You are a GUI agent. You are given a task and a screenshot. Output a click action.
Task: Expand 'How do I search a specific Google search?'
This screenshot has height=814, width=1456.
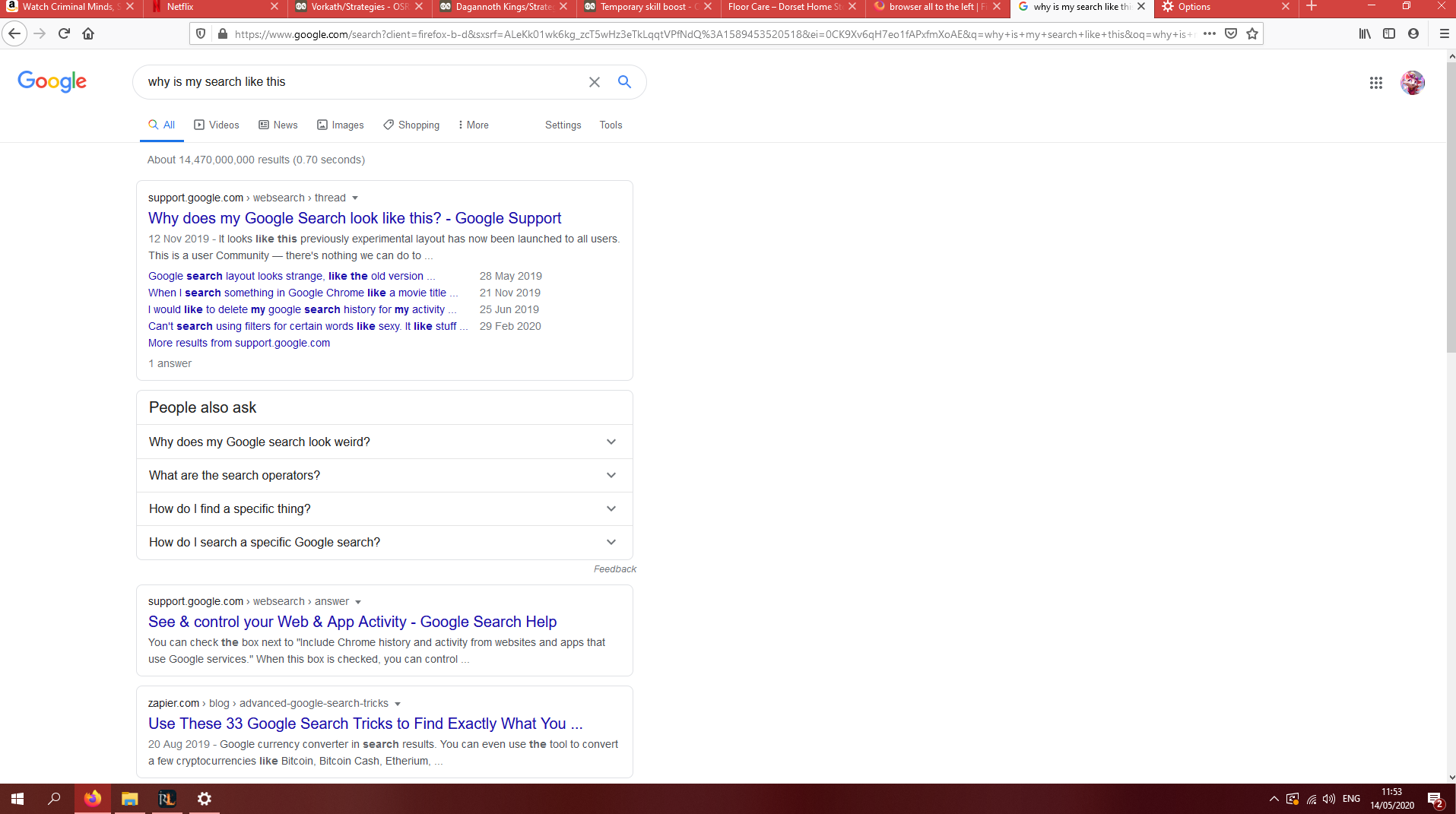click(384, 542)
